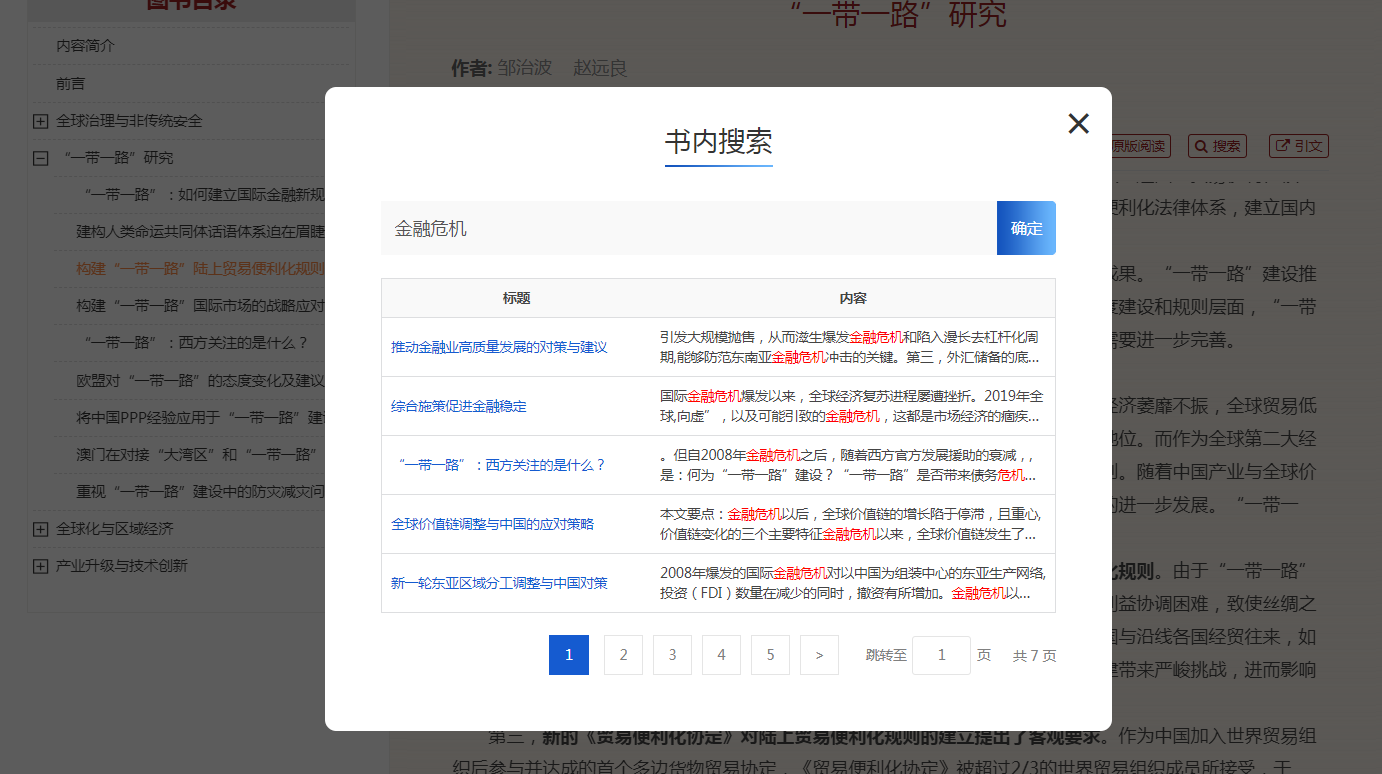Click the 引文 citation icon button
Screen dimensions: 1382x774
pos(1298,146)
